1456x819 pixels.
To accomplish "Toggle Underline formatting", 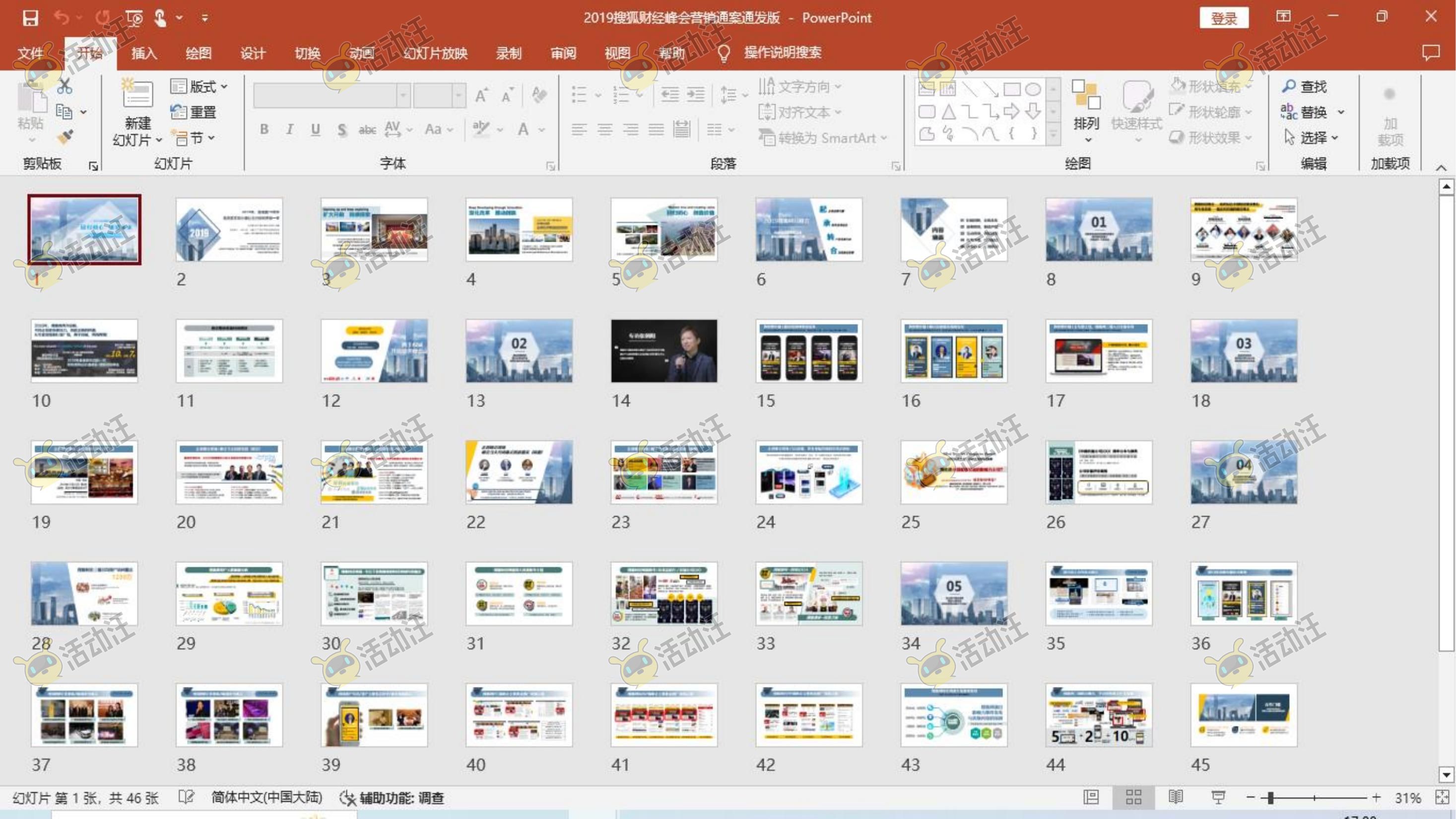I will coord(316,130).
